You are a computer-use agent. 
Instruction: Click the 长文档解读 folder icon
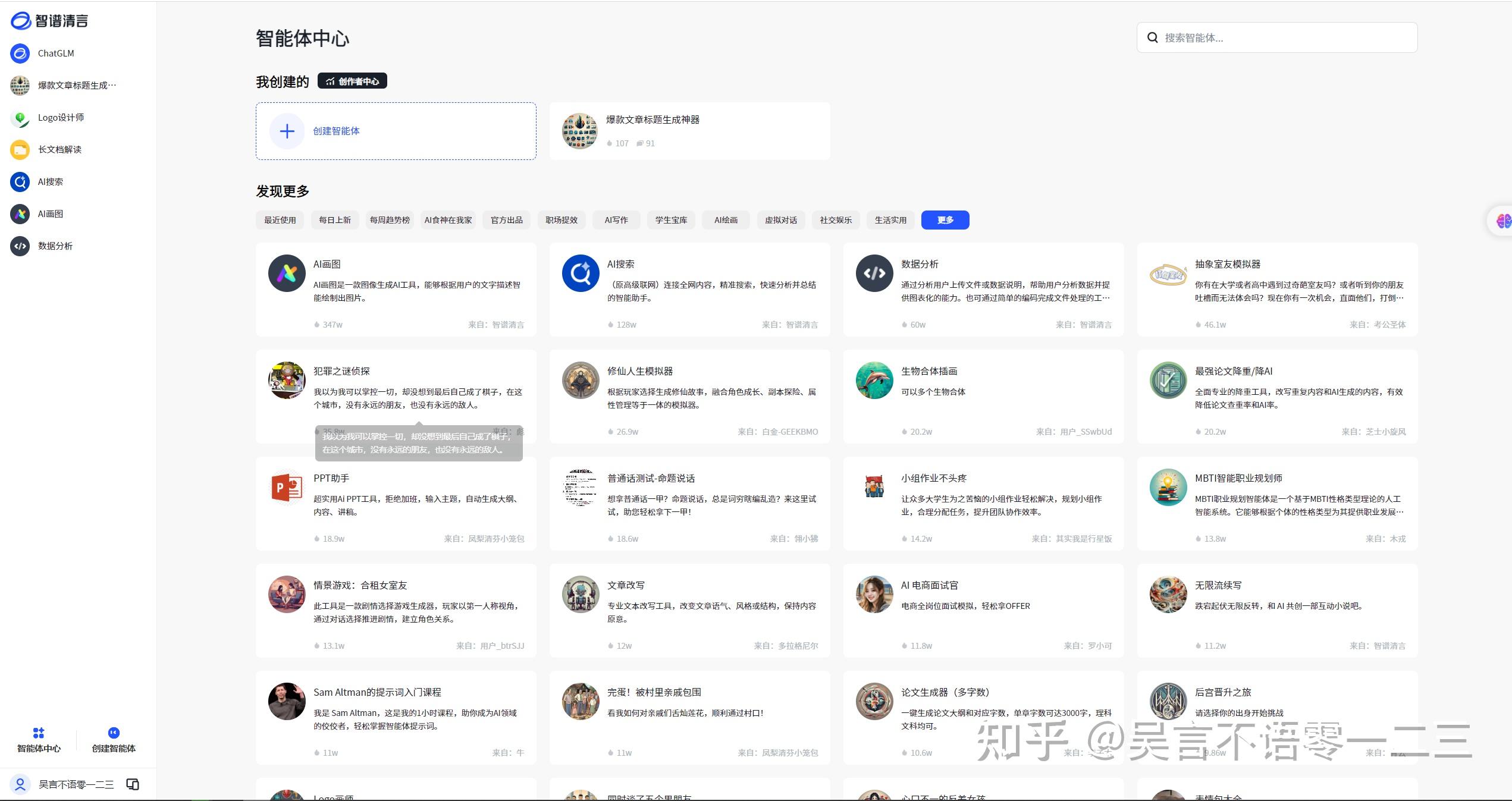(x=20, y=149)
